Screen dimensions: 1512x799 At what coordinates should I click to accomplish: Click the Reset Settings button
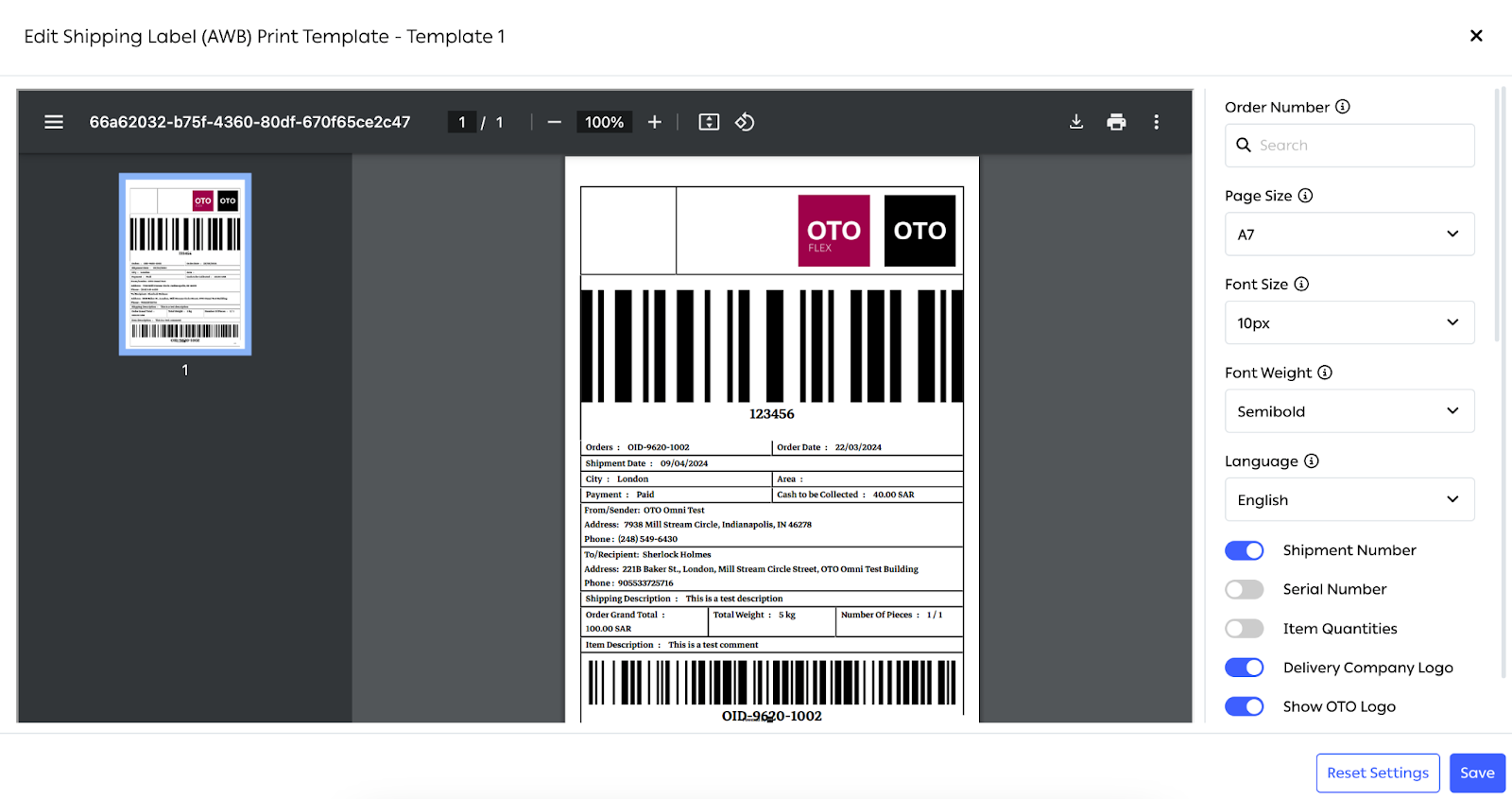coord(1378,773)
